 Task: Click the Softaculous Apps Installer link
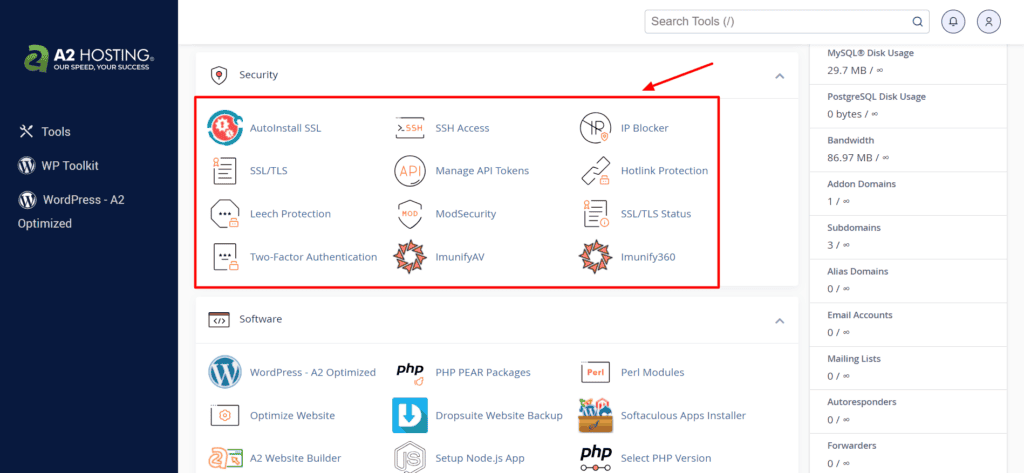[x=683, y=416]
